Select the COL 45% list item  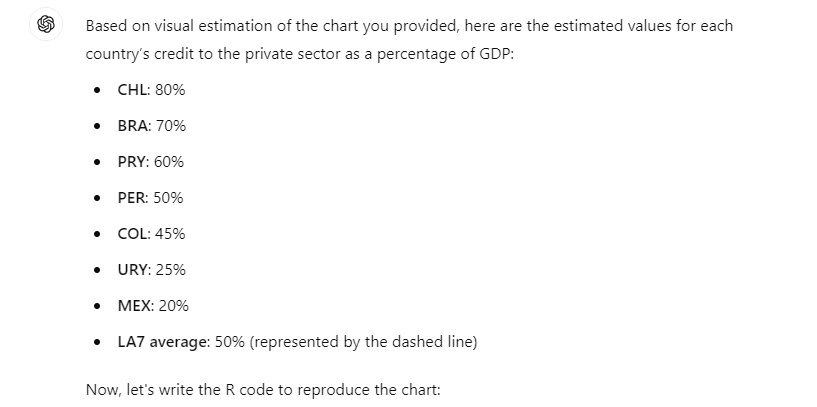coord(152,234)
